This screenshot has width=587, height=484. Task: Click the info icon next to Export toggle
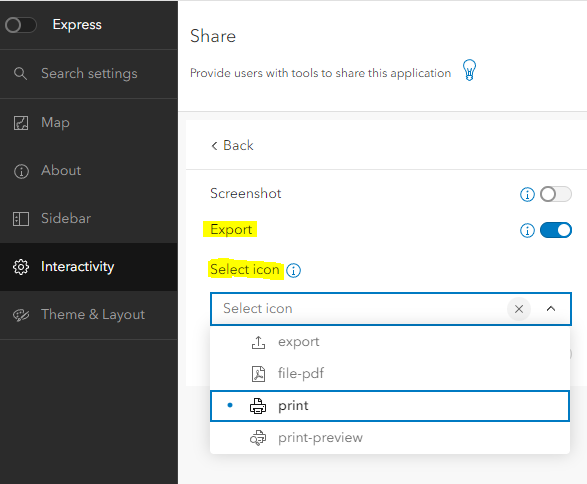pyautogui.click(x=527, y=230)
